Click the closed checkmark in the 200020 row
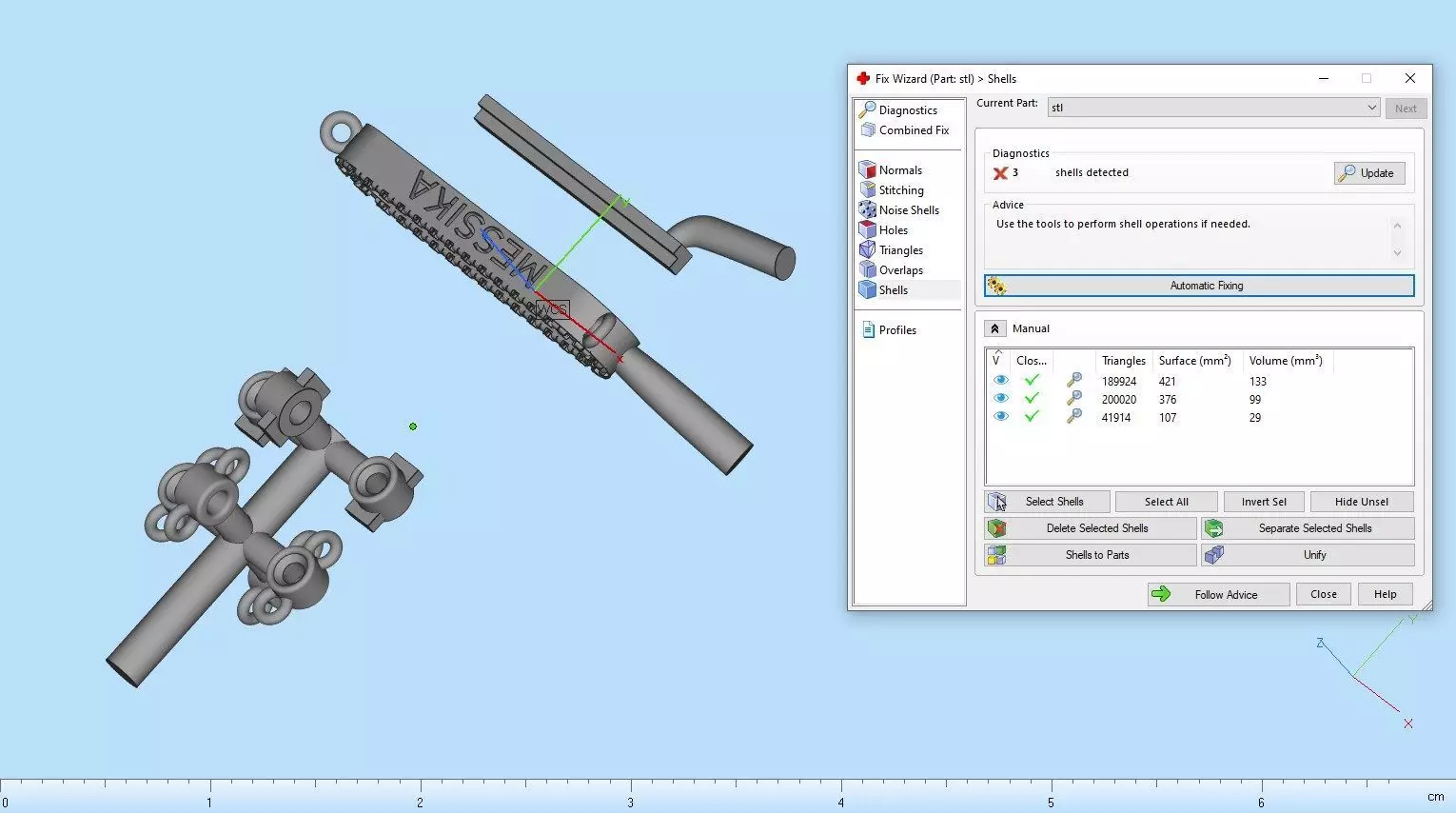The width and height of the screenshot is (1456, 813). [1032, 399]
